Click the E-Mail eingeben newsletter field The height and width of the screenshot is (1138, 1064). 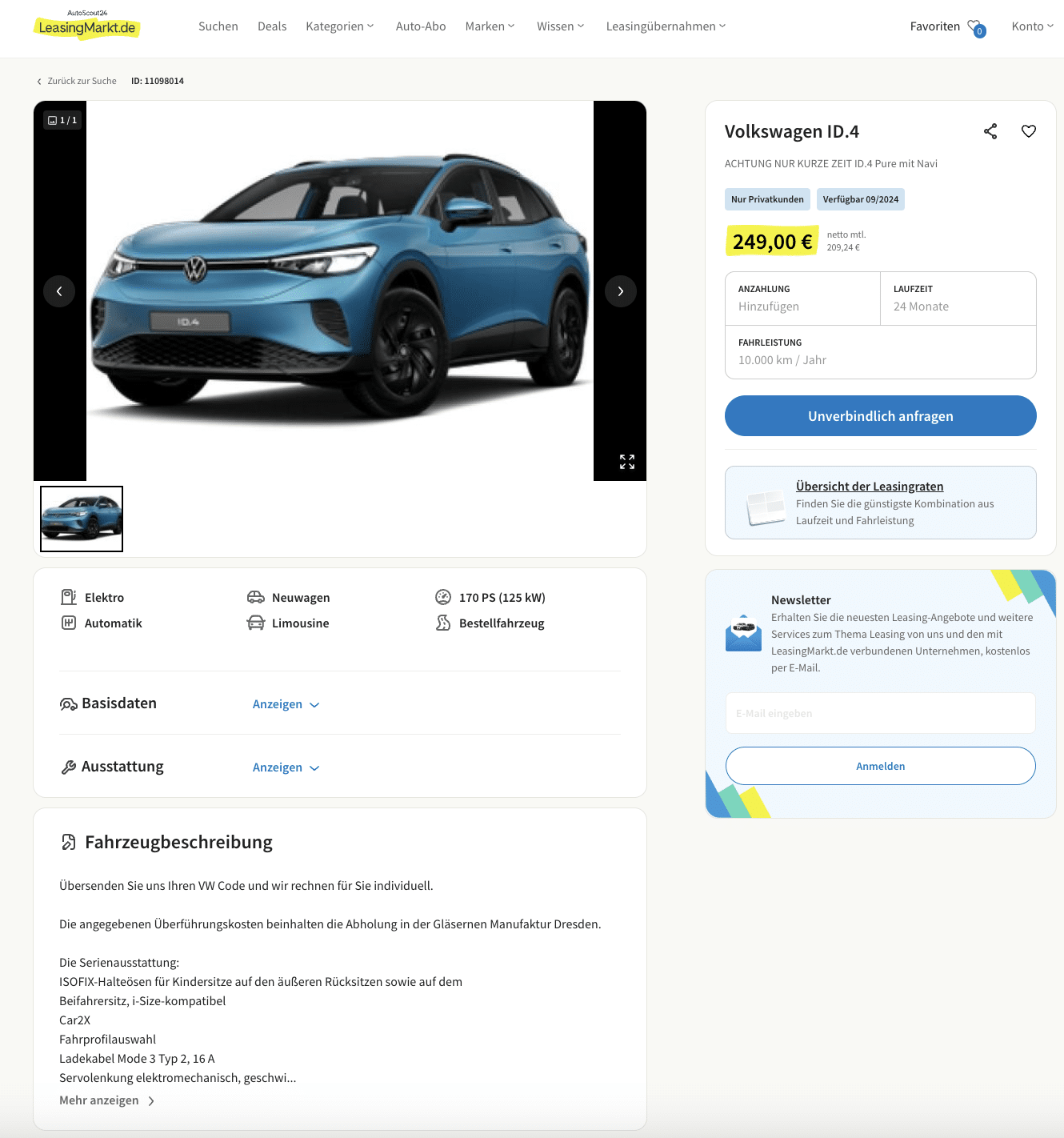(x=881, y=713)
